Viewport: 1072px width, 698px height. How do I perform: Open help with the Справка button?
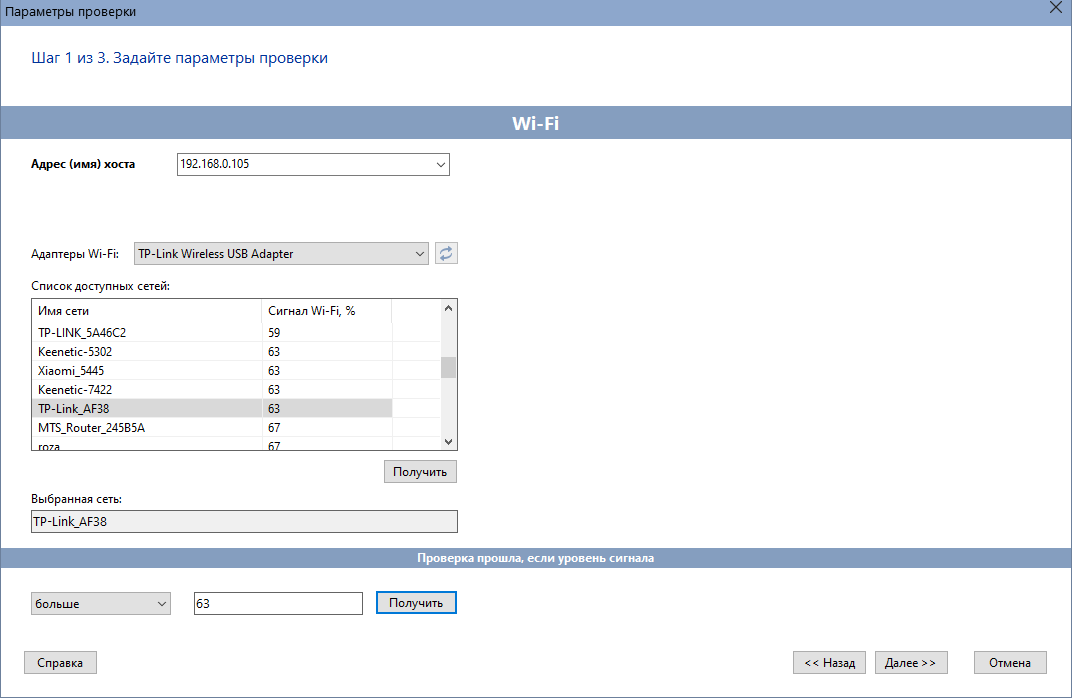[60, 662]
